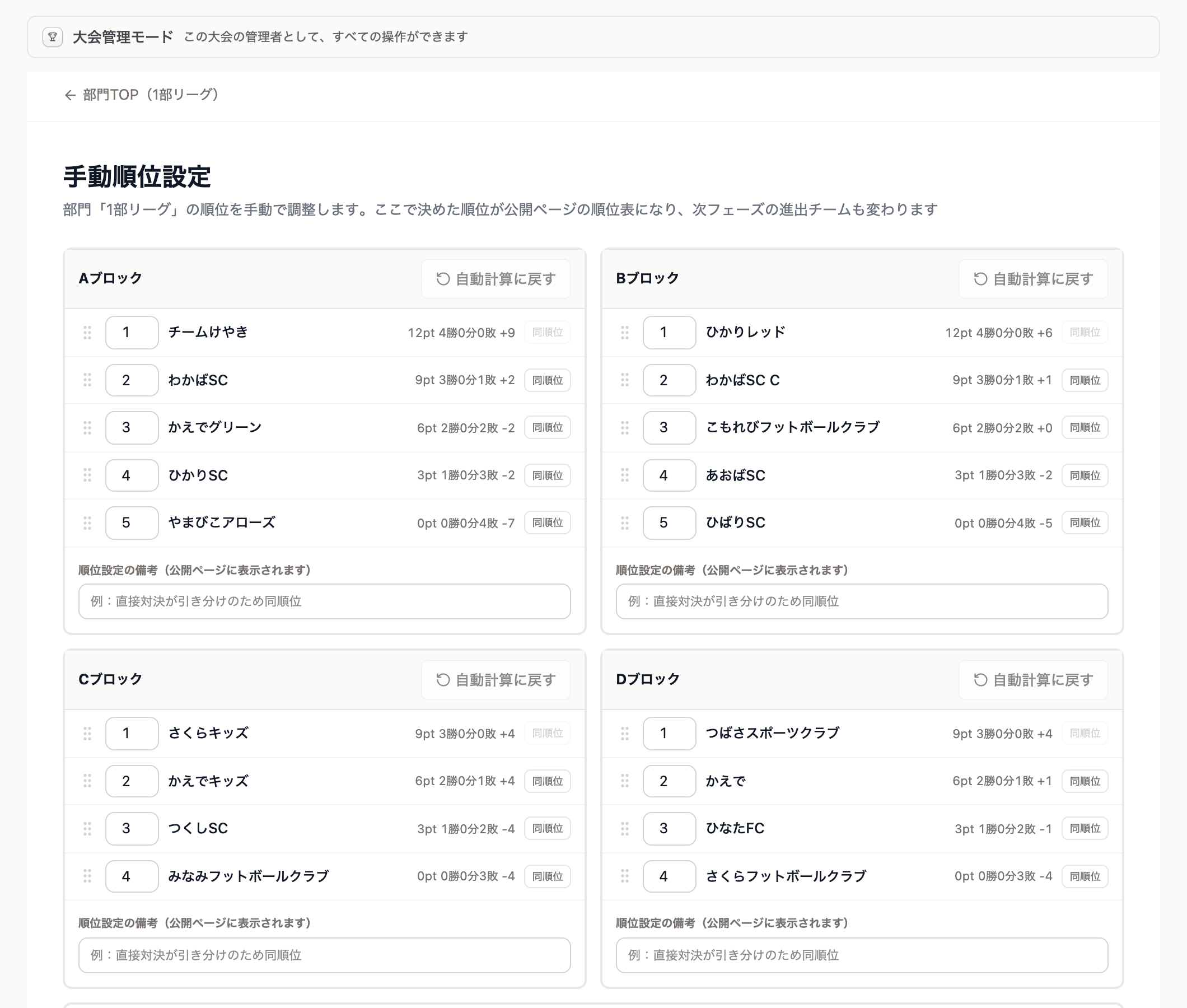This screenshot has width=1187, height=1008.
Task: Click drag handle of さくらフットボールクラブ
Action: 625,876
